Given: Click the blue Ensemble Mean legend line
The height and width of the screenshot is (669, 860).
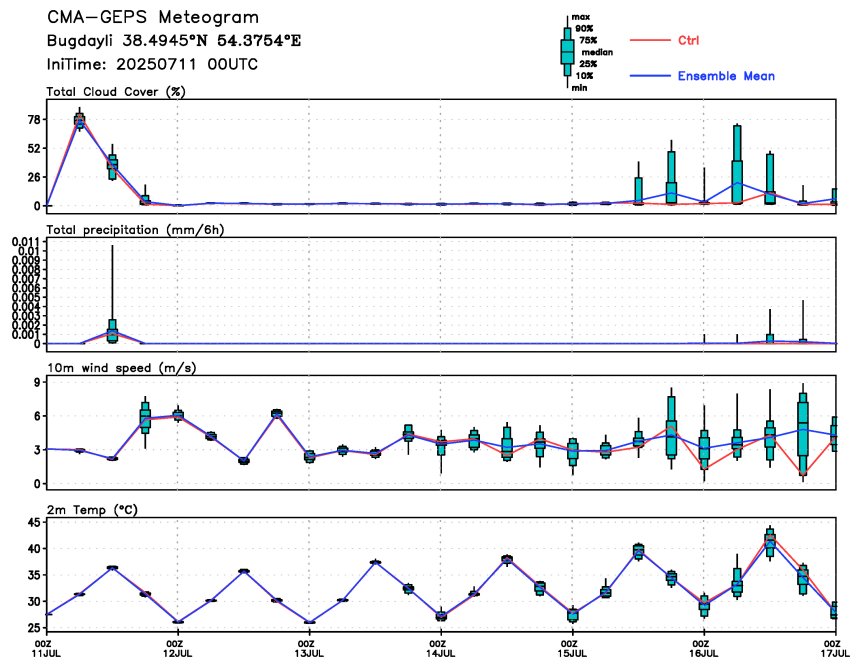Looking at the screenshot, I should 650,76.
